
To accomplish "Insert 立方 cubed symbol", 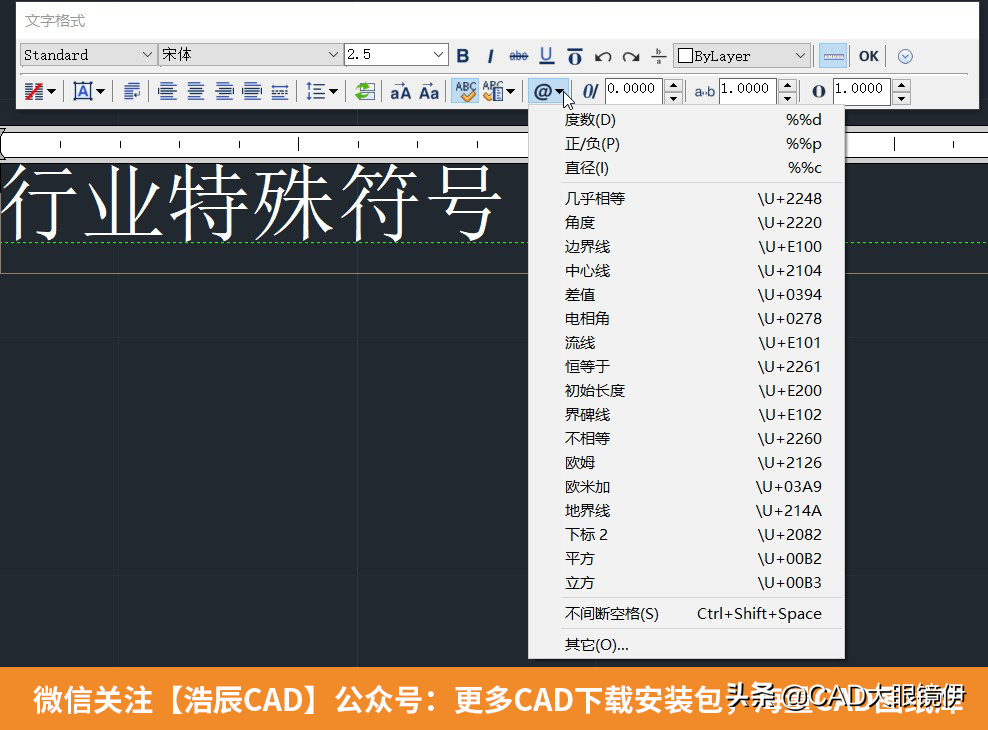I will pos(686,583).
